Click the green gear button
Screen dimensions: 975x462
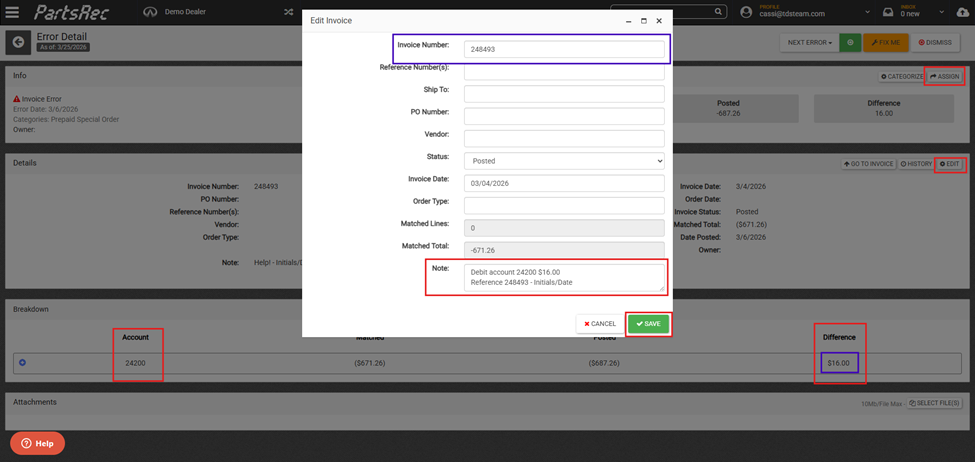coord(849,42)
